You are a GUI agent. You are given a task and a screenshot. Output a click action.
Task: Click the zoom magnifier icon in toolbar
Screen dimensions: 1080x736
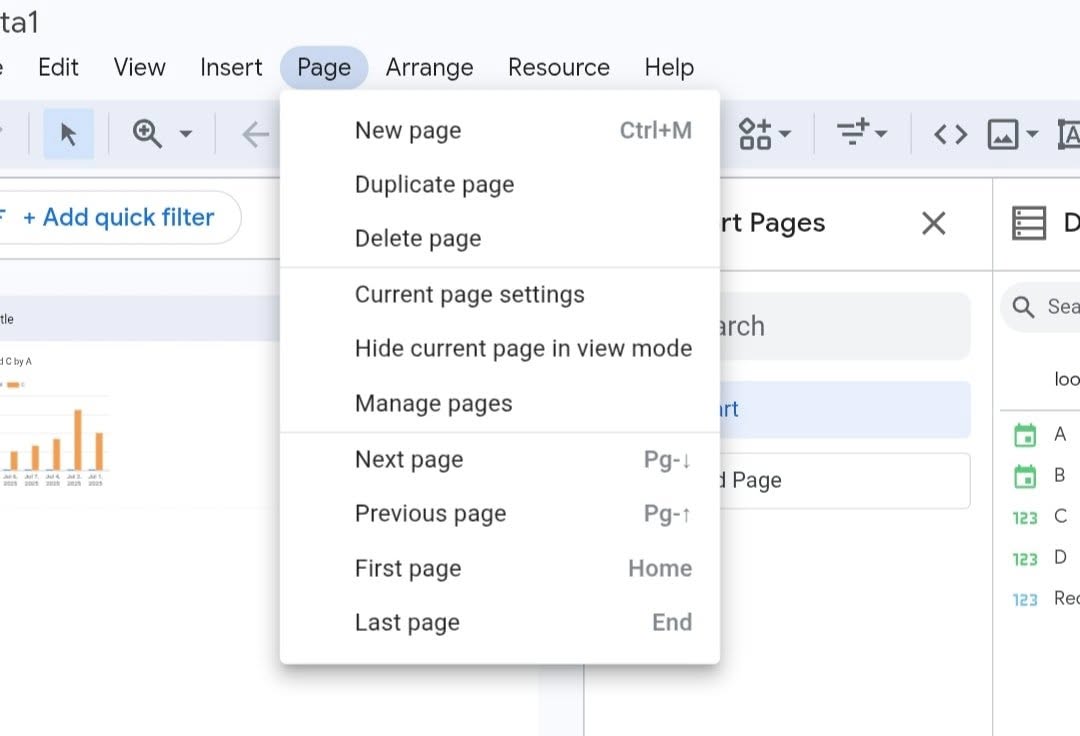point(147,134)
